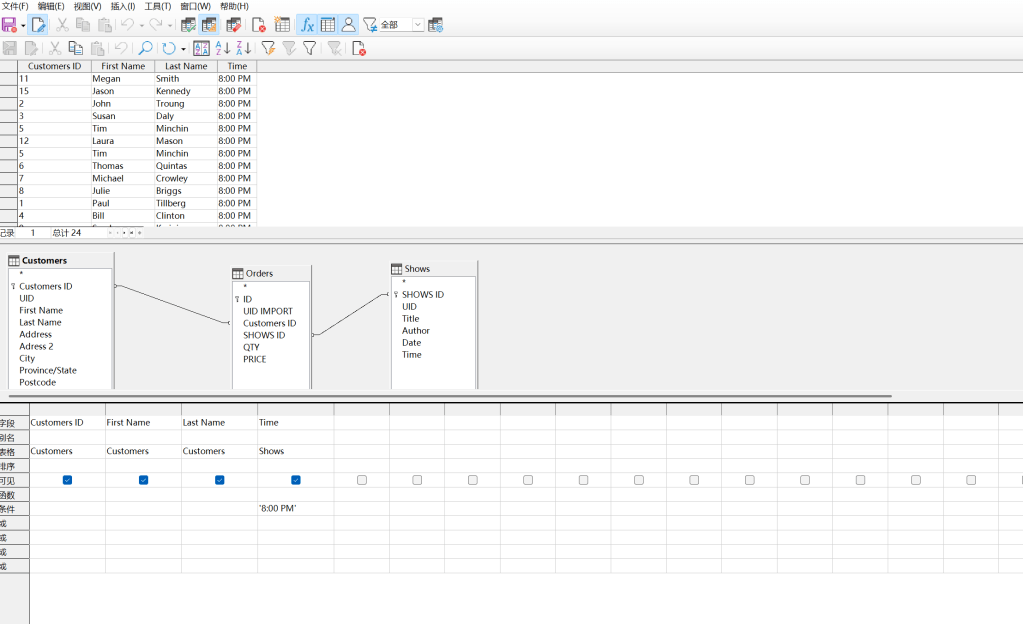Click the Add Tables icon

click(283, 25)
